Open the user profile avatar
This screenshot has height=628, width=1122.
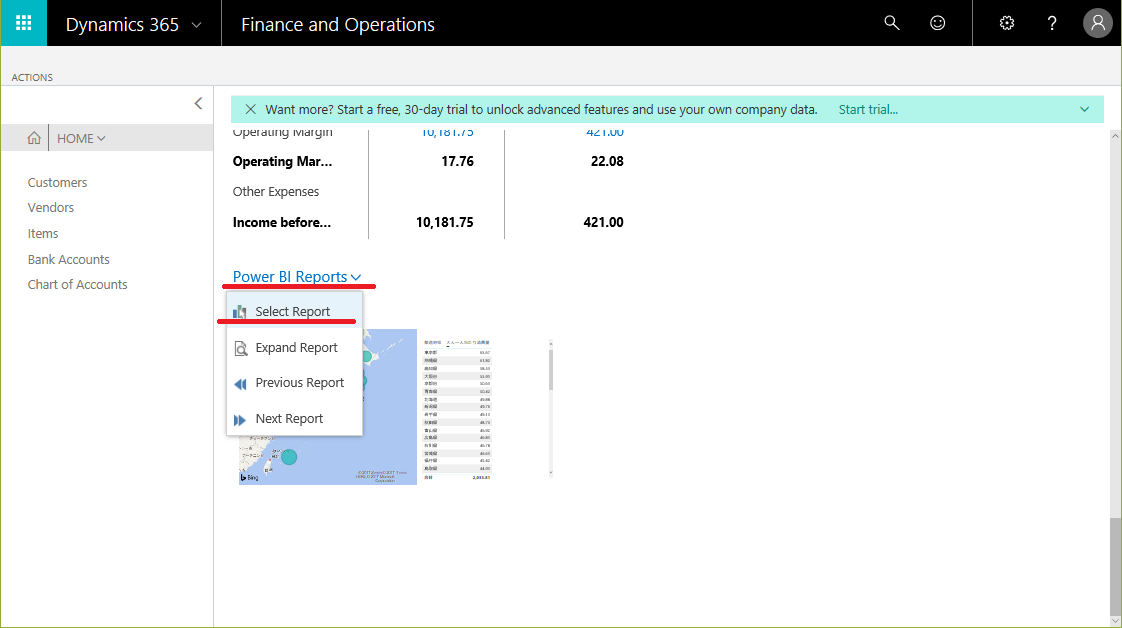(1097, 24)
